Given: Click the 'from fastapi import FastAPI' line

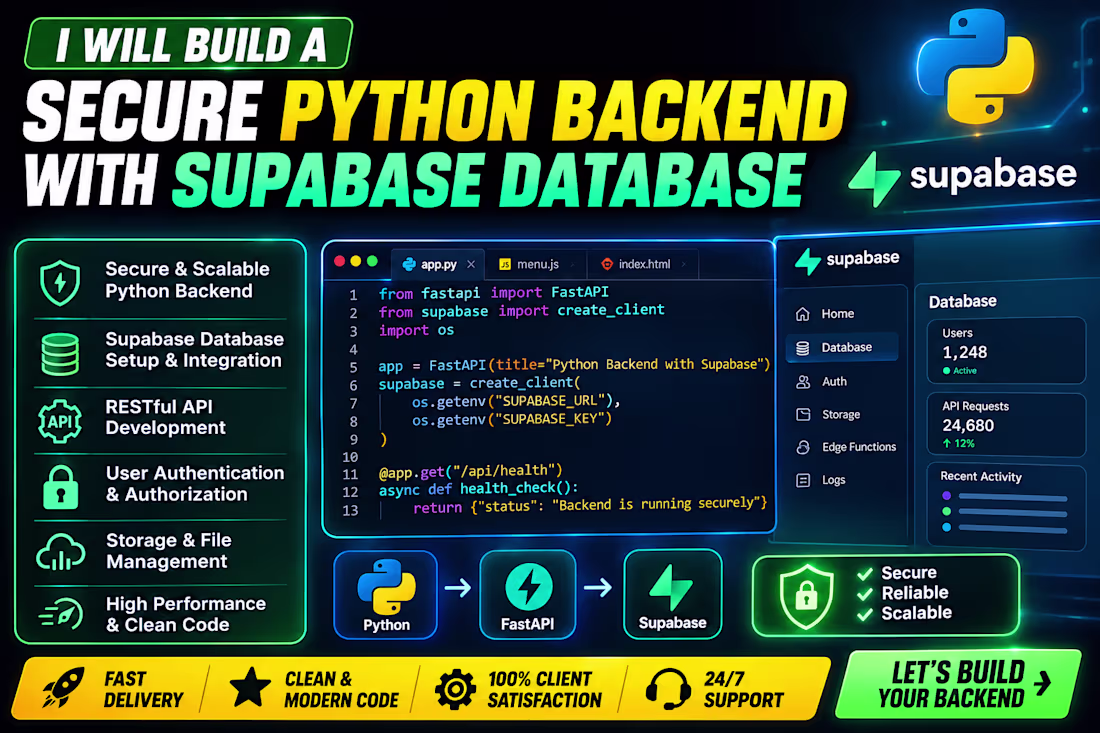Looking at the screenshot, I should coord(494,292).
